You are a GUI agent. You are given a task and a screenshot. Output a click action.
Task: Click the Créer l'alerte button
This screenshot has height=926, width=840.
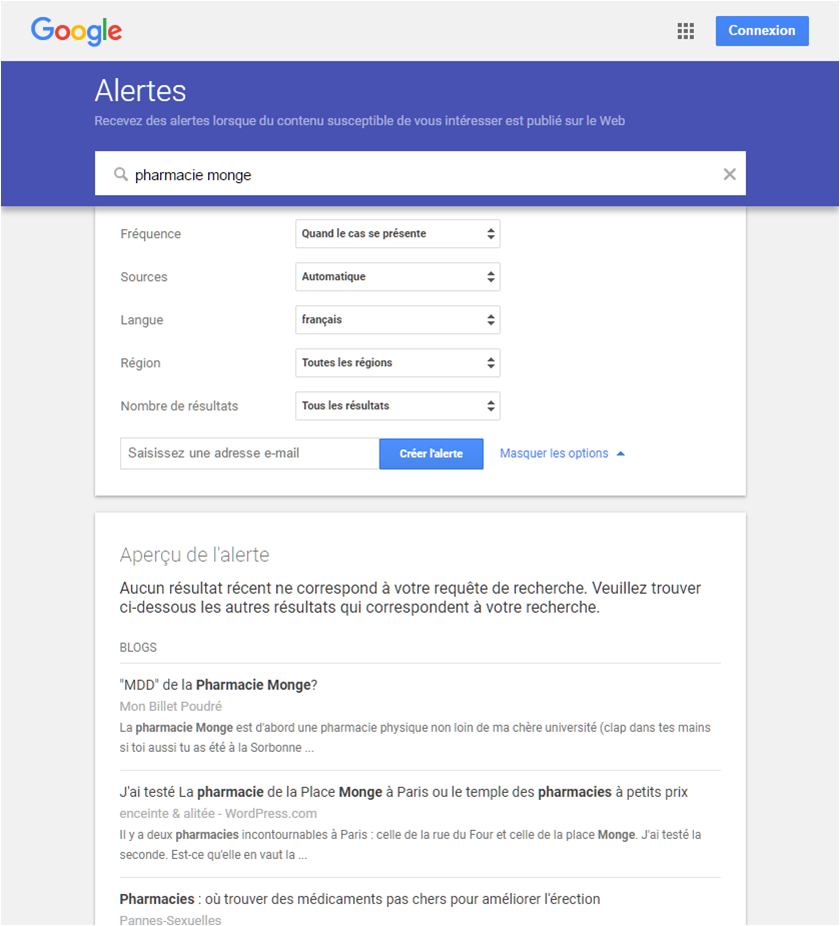(431, 454)
